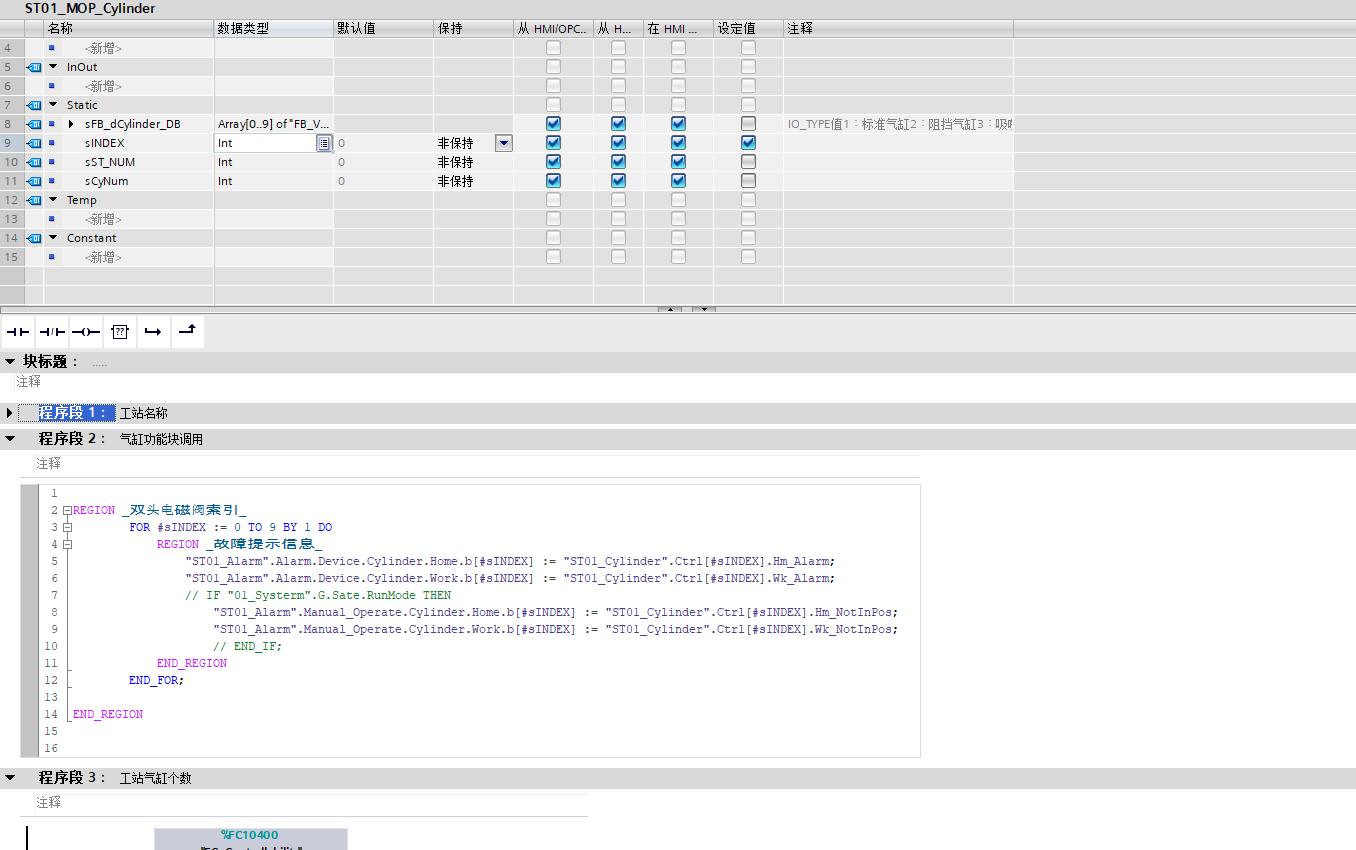
Task: Fold the REGION 故障提示信息 code block
Action: point(67,544)
